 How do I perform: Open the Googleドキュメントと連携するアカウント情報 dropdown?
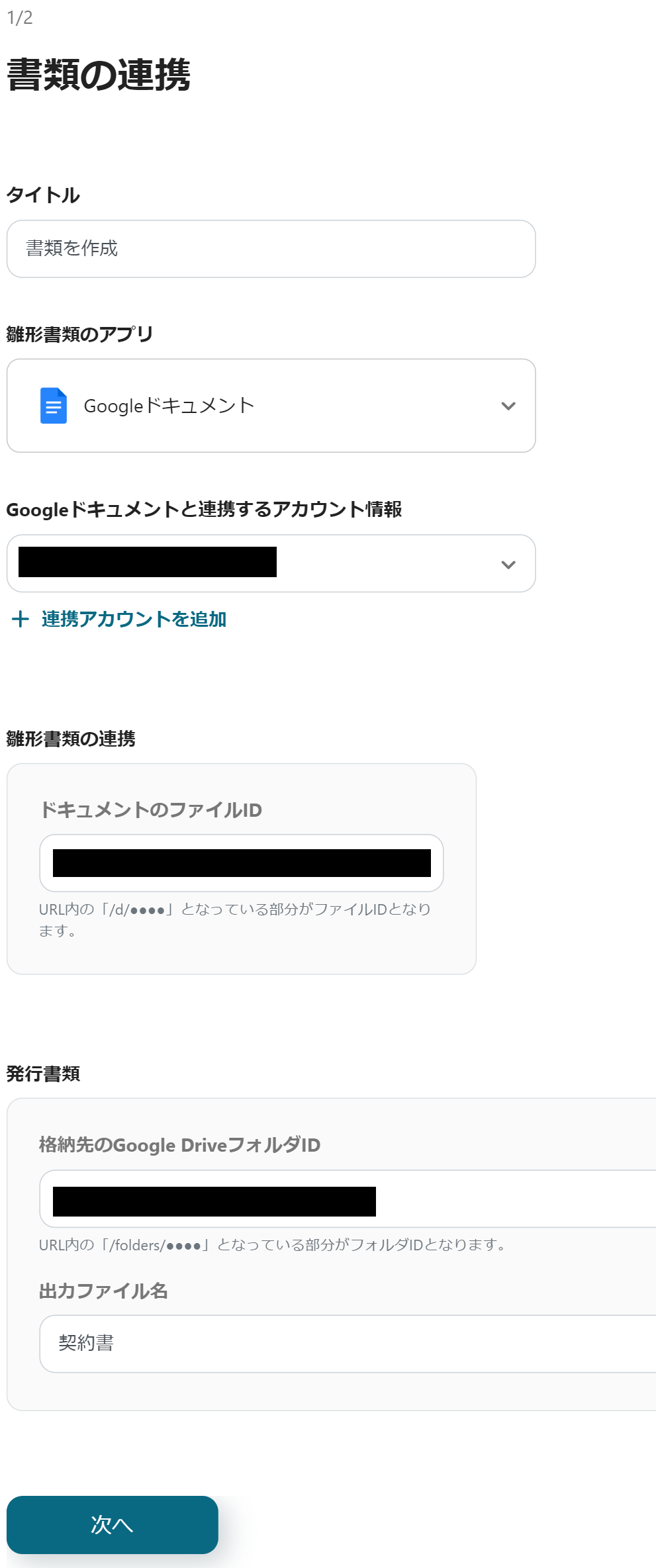coord(271,564)
